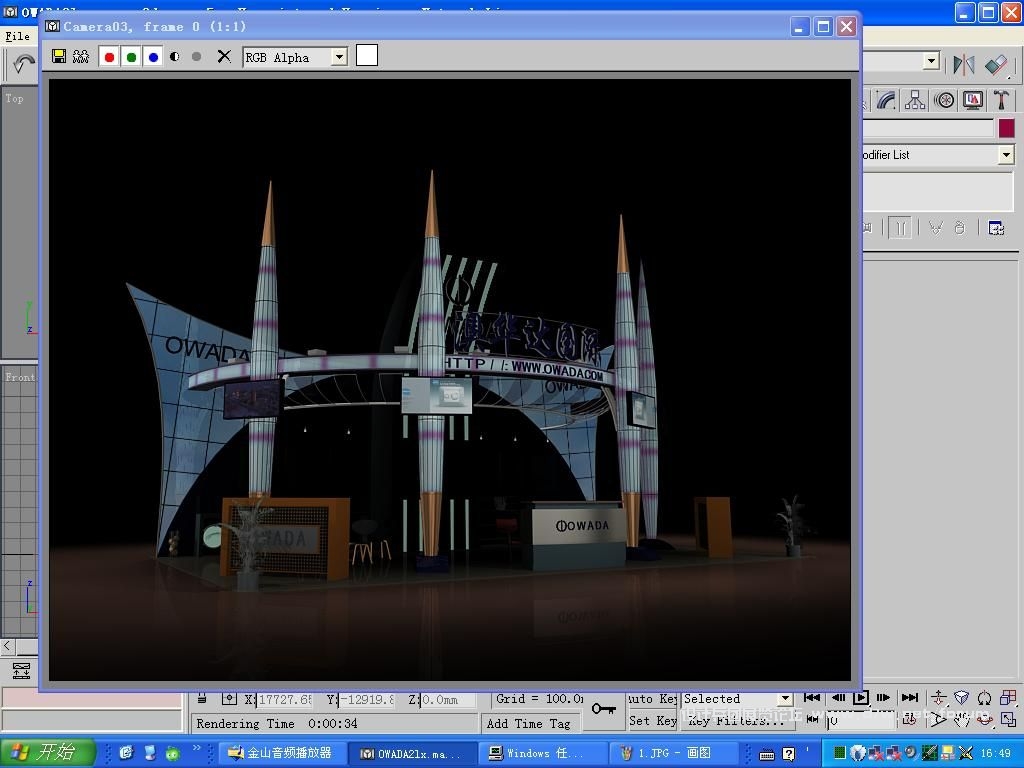
Task: Click the Undo arrow icon on main toolbar
Action: point(24,64)
